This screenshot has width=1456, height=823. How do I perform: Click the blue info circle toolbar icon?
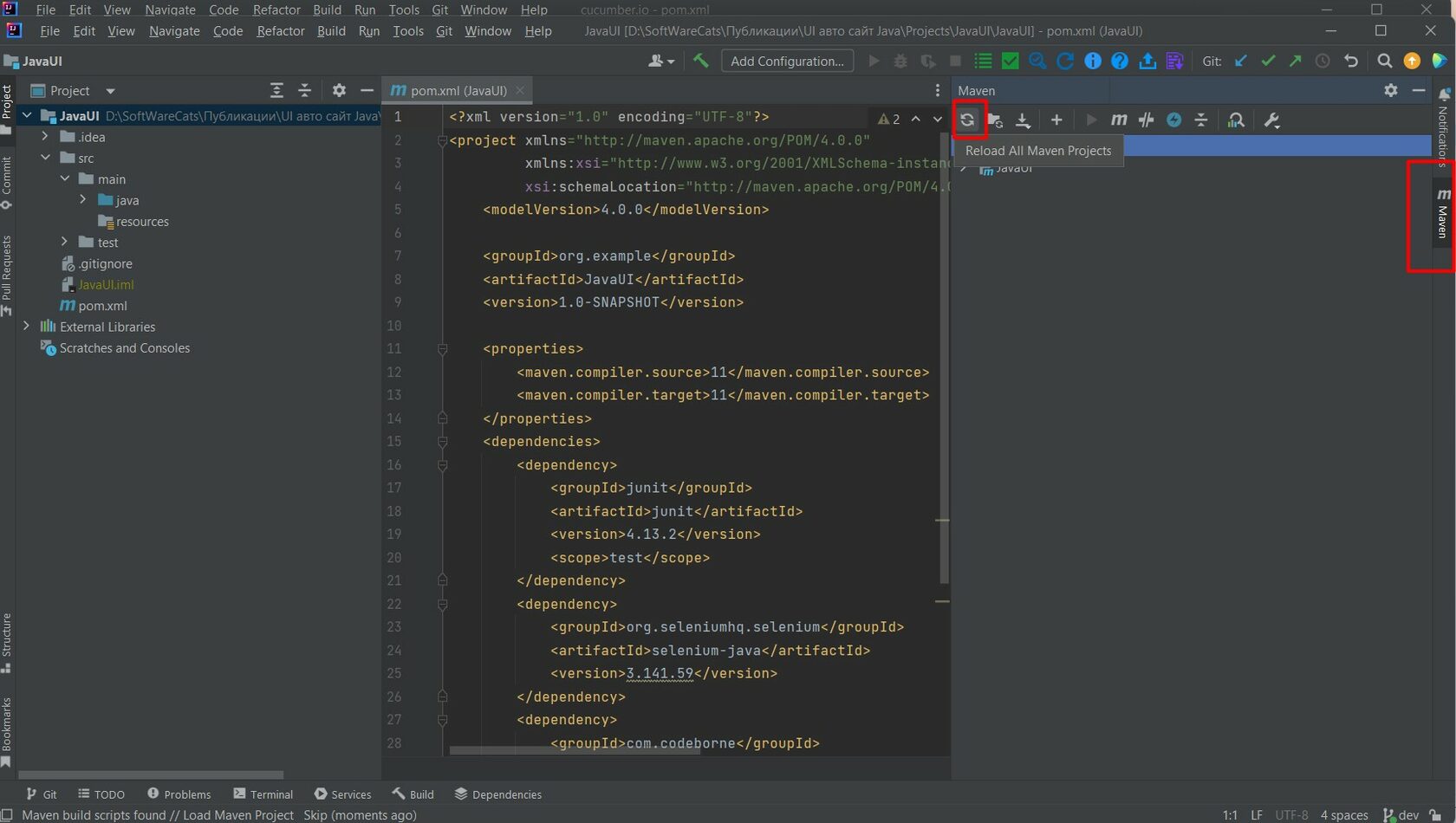point(1093,61)
